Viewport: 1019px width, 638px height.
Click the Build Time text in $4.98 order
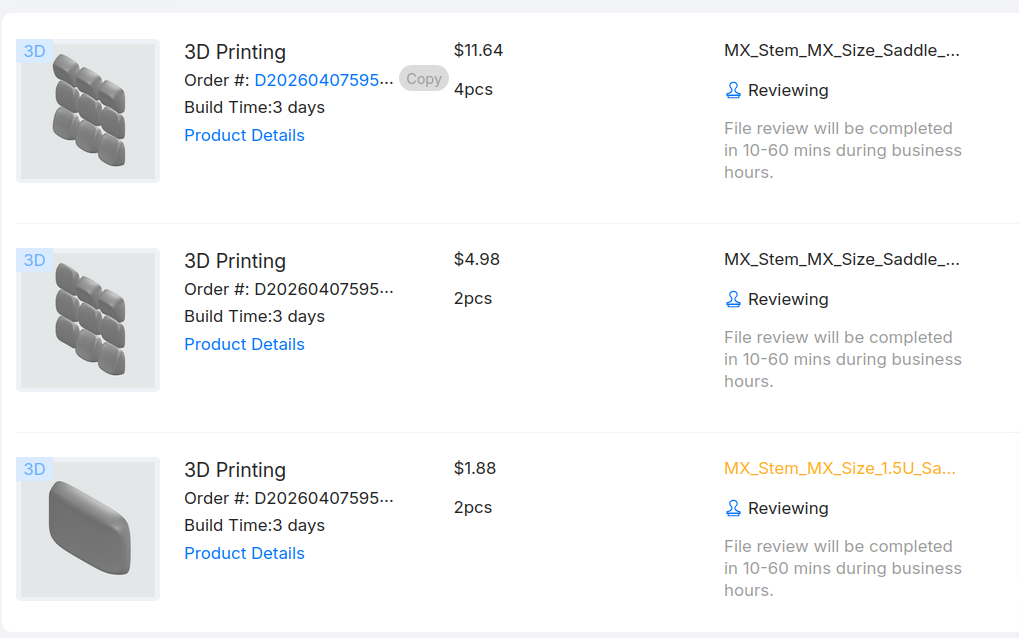coord(254,316)
